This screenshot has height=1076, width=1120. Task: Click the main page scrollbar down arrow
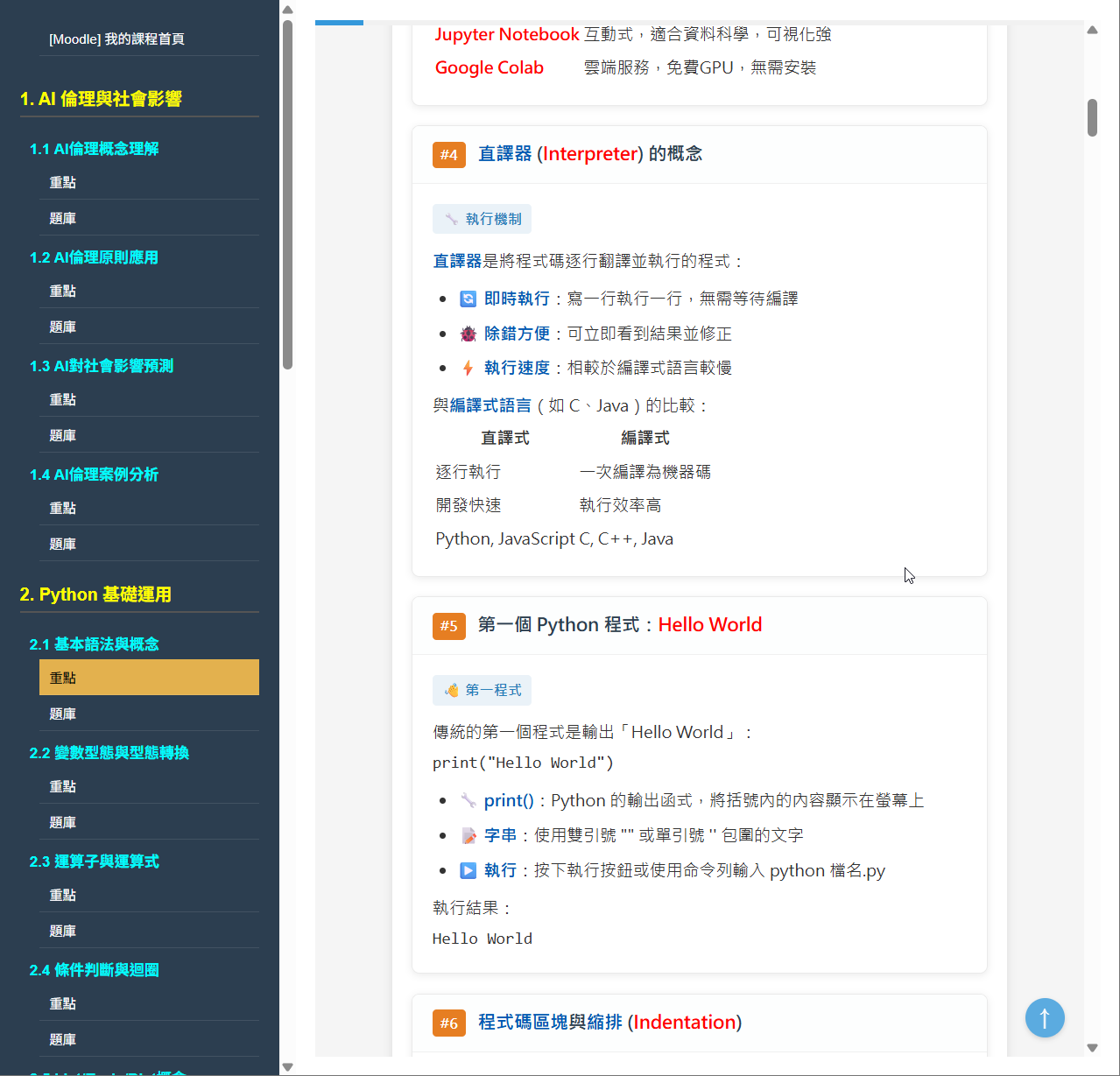tap(1092, 1047)
